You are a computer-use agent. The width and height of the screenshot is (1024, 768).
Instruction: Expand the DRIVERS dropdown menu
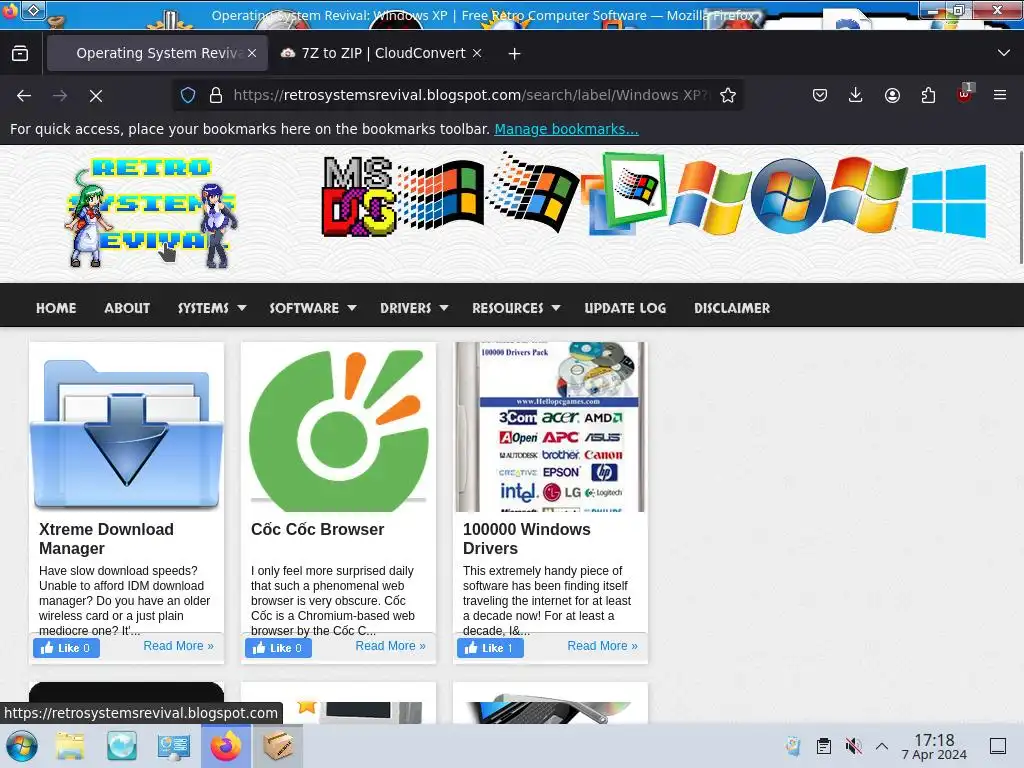pyautogui.click(x=414, y=308)
